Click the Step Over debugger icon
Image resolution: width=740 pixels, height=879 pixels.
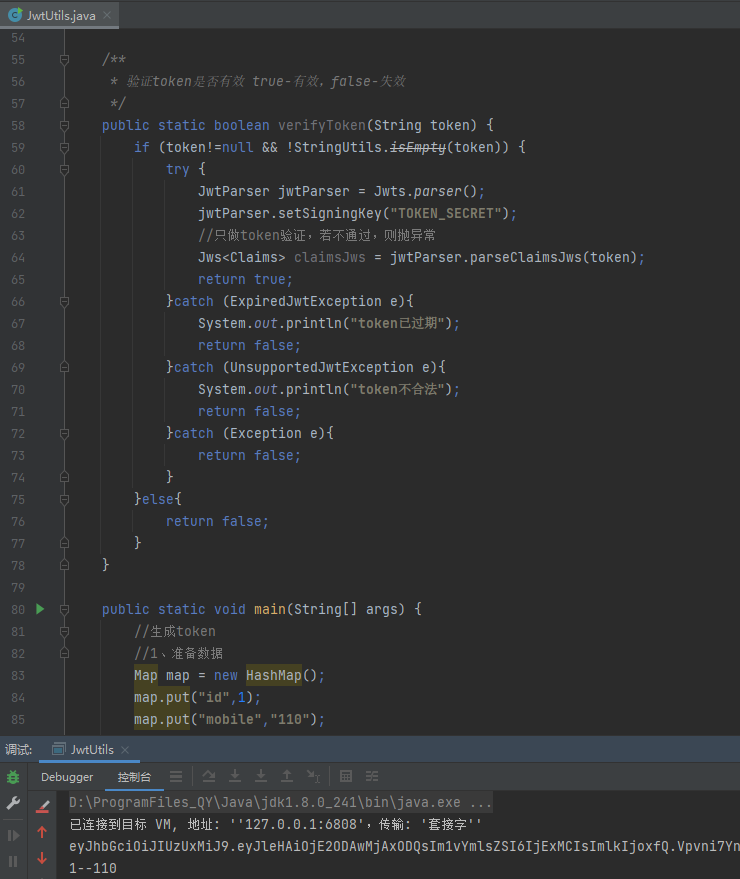click(209, 776)
